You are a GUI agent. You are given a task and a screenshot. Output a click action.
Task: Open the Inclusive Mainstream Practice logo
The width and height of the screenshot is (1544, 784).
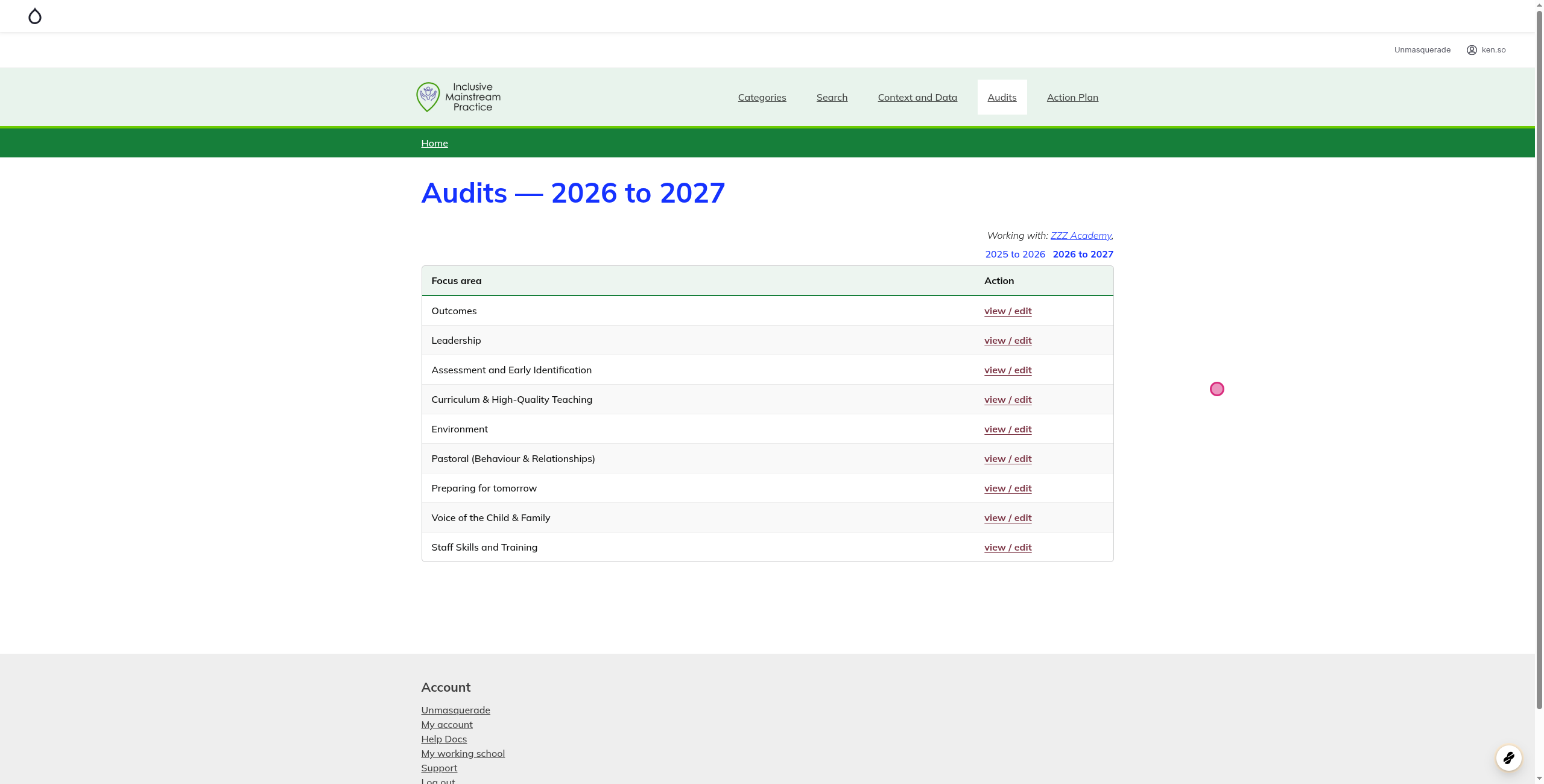click(x=458, y=97)
